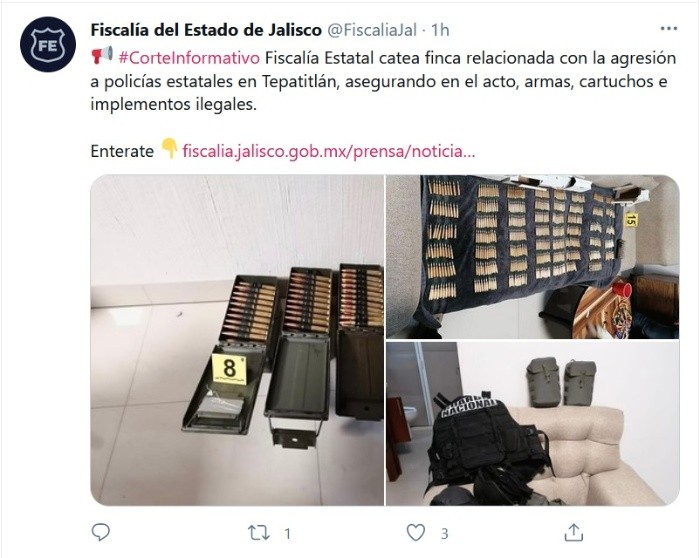Click the retweet arrows icon
Image resolution: width=700 pixels, height=558 pixels.
tap(259, 533)
